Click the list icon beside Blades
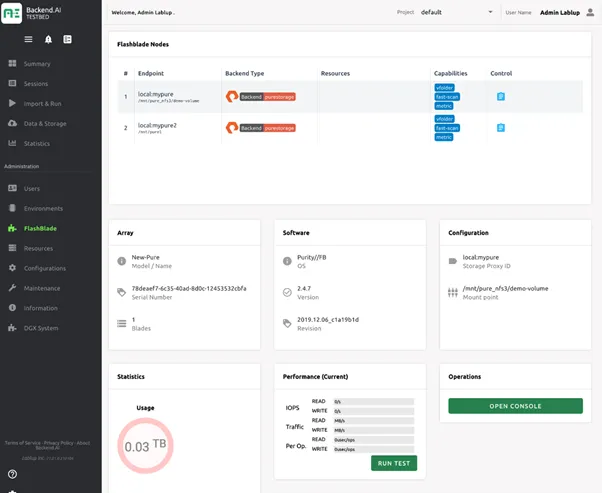The image size is (602, 493). (x=122, y=323)
